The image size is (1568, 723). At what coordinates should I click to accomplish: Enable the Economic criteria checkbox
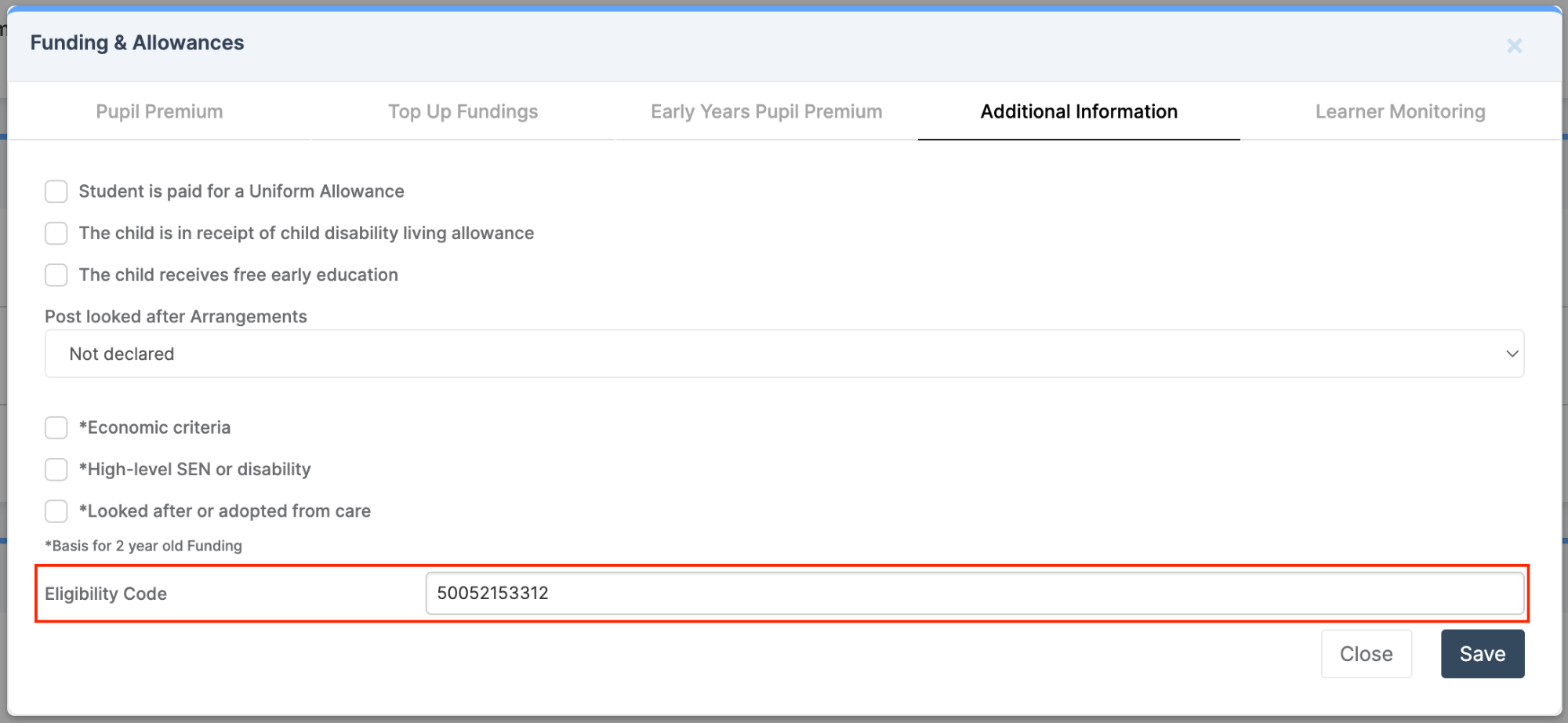pos(56,427)
